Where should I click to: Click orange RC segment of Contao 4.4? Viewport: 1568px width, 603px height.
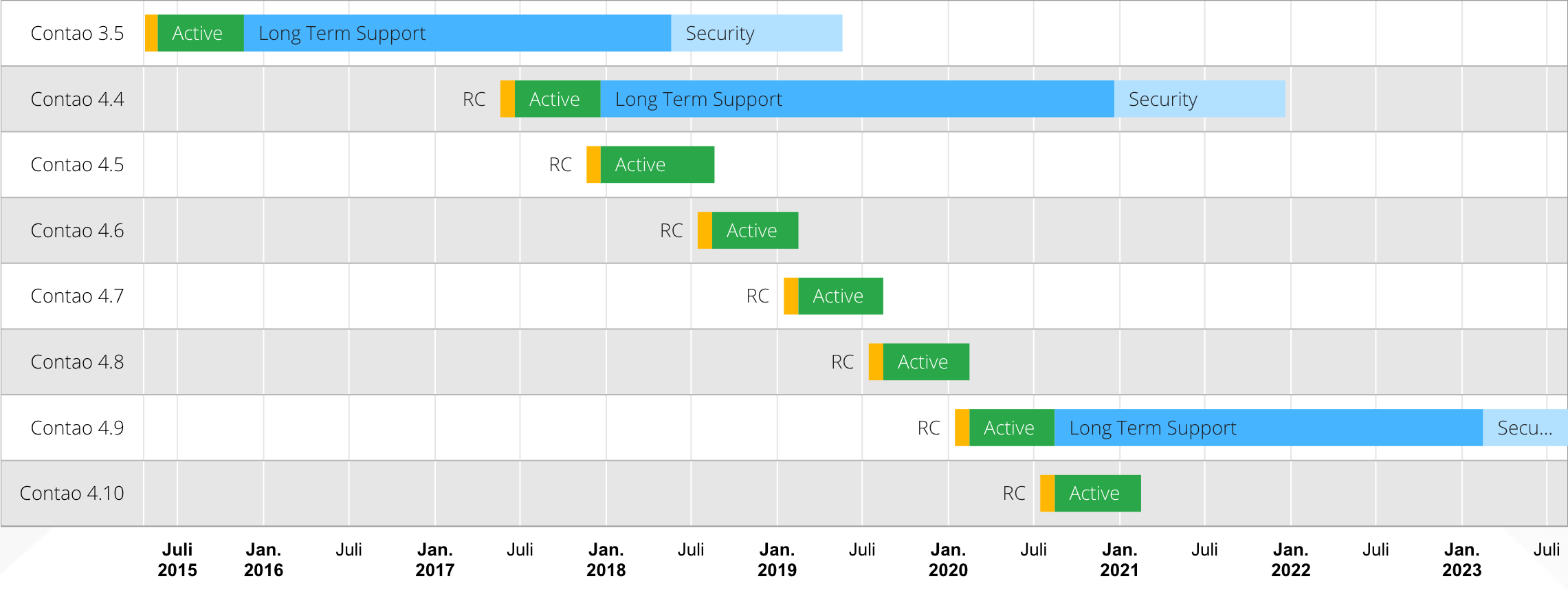point(507,99)
